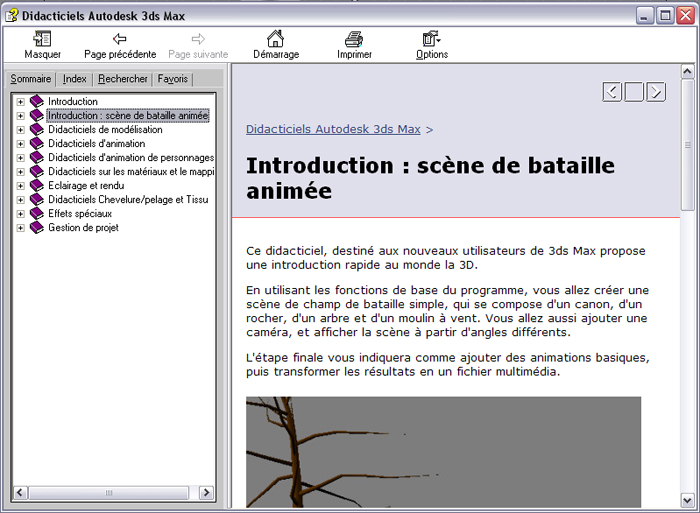Select Introduction : scène de bataille animée entry
The image size is (700, 513).
pyautogui.click(x=128, y=116)
